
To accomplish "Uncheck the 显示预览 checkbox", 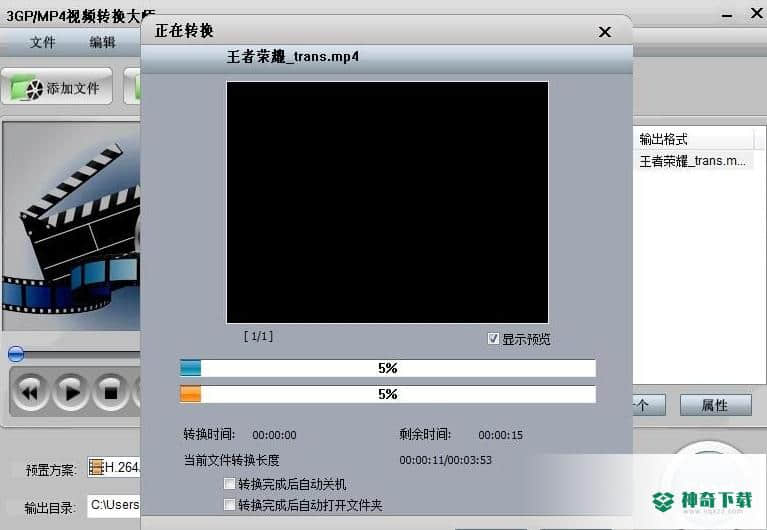I will (x=493, y=339).
